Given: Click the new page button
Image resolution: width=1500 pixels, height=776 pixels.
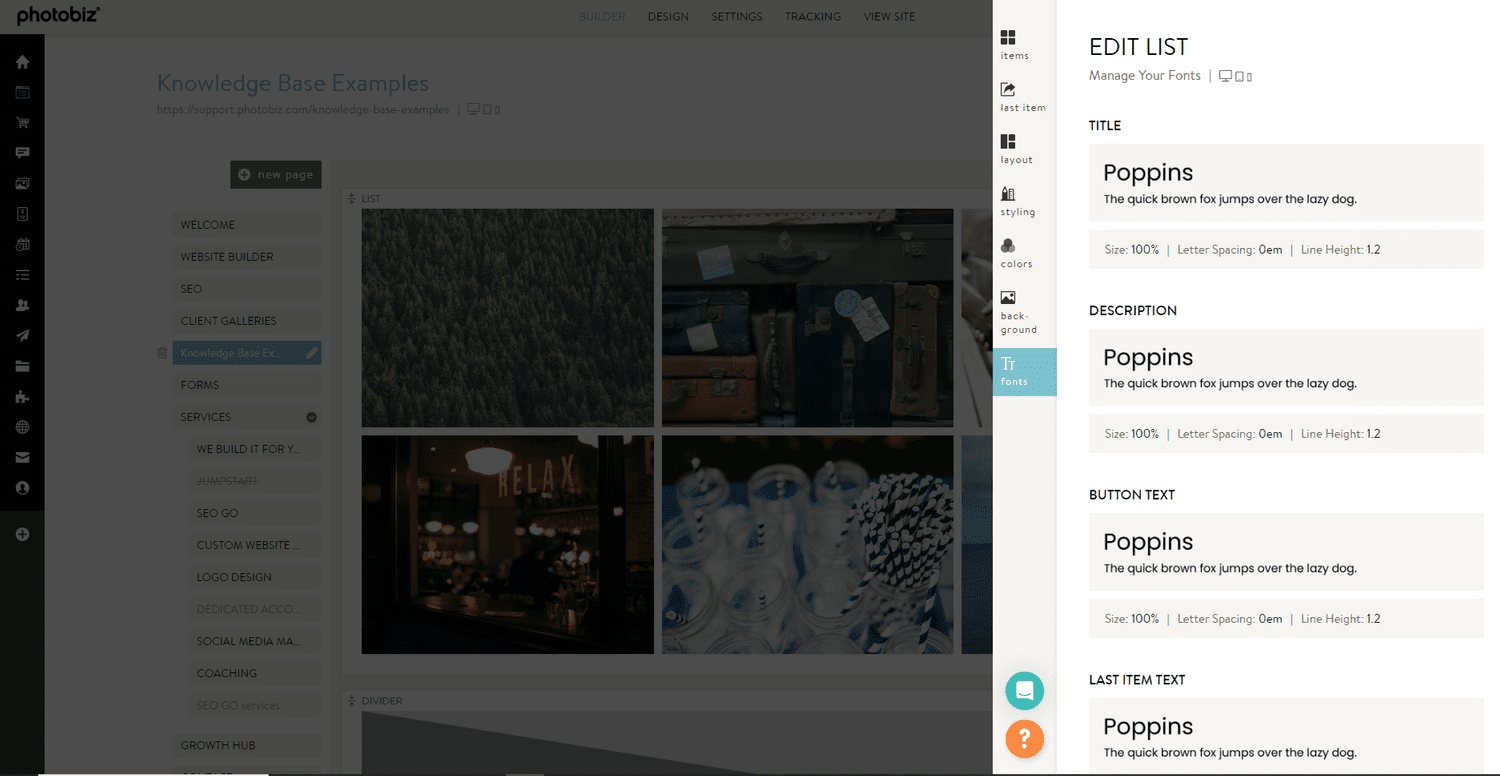Looking at the screenshot, I should click(x=276, y=174).
